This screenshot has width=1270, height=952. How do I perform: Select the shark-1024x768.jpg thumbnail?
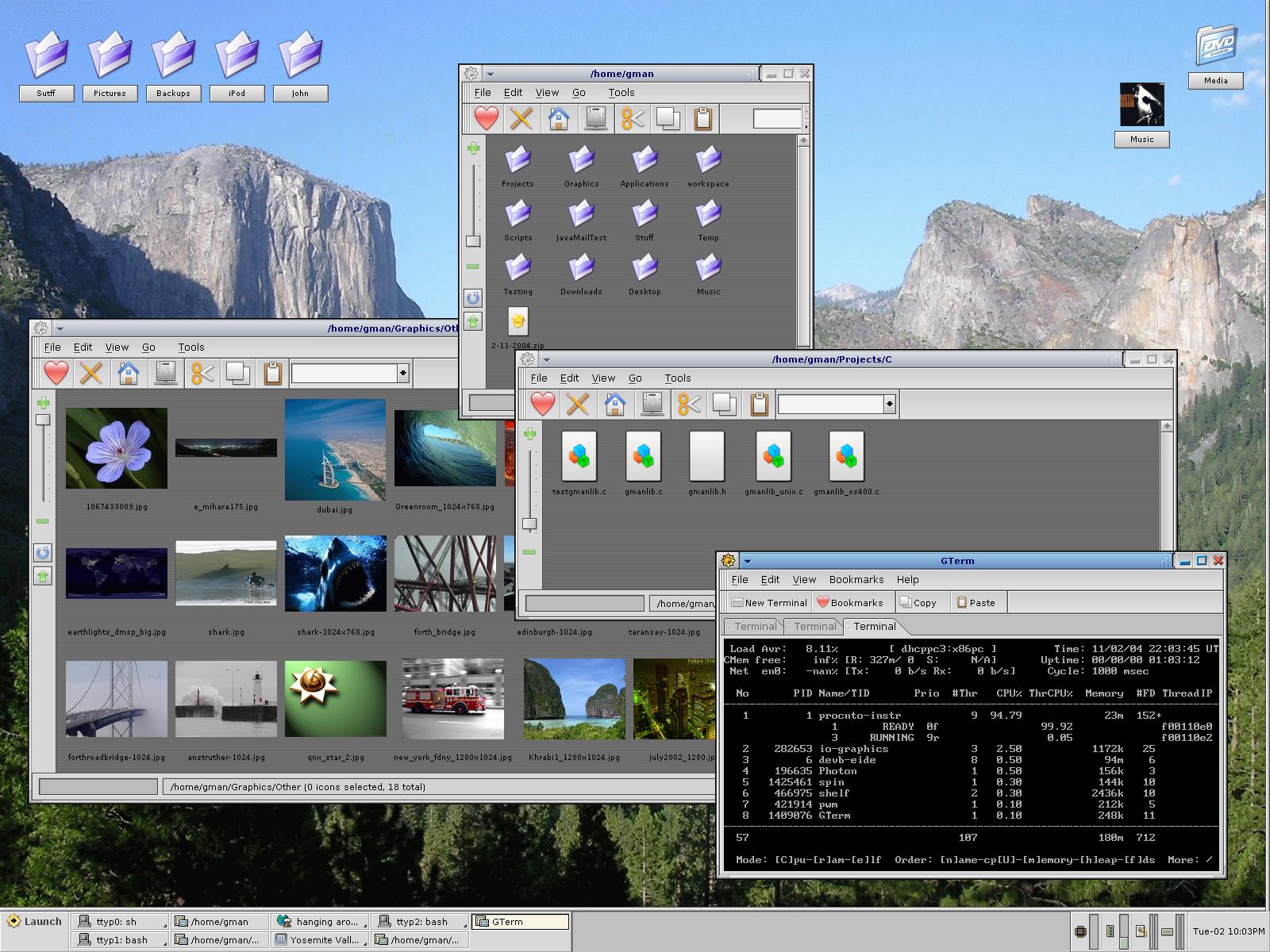335,574
